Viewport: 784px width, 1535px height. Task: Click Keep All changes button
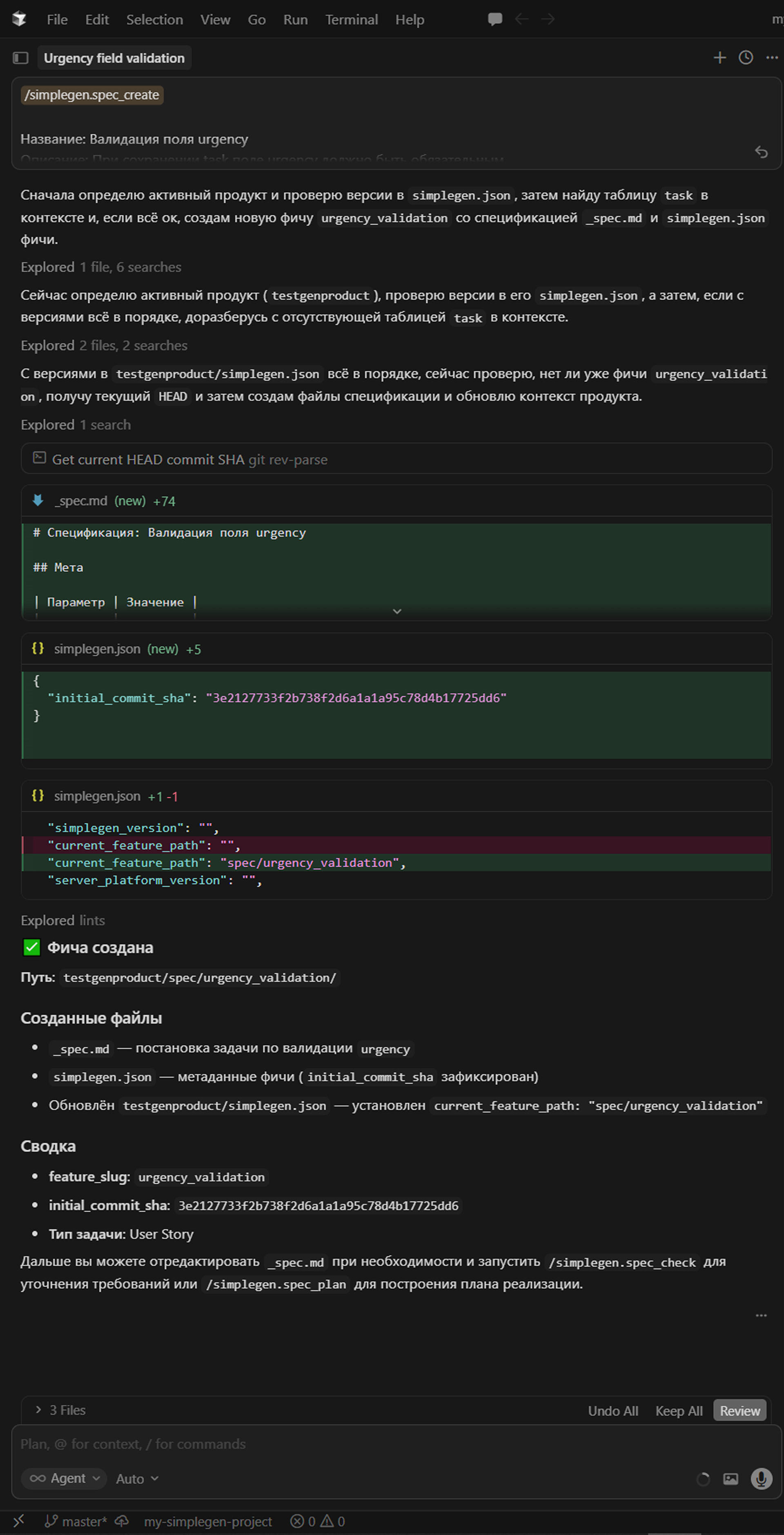679,1411
